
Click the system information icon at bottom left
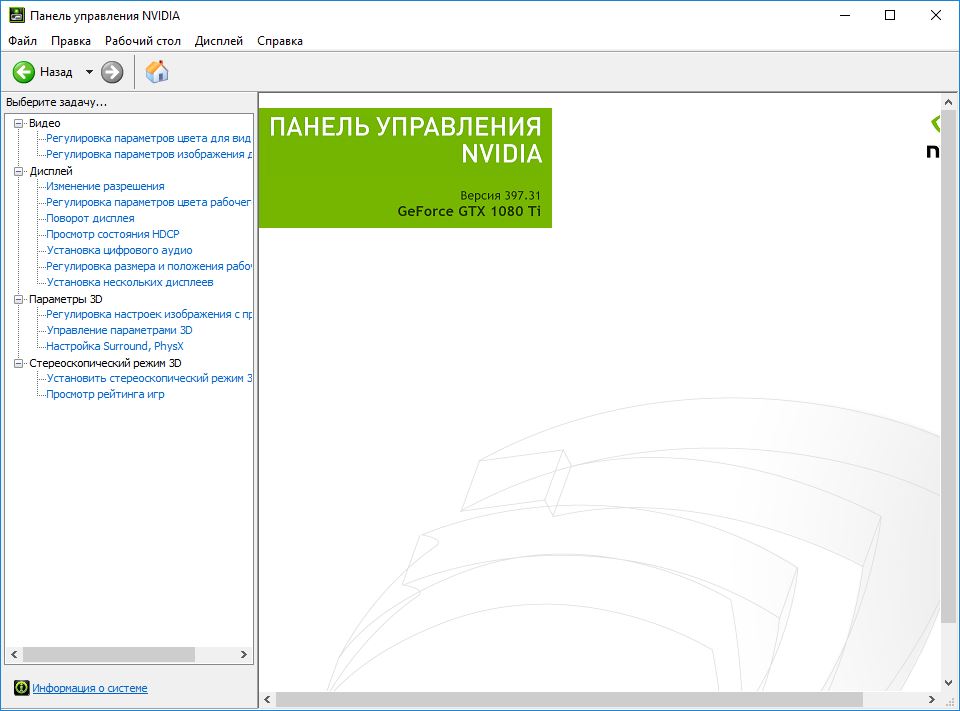click(21, 688)
